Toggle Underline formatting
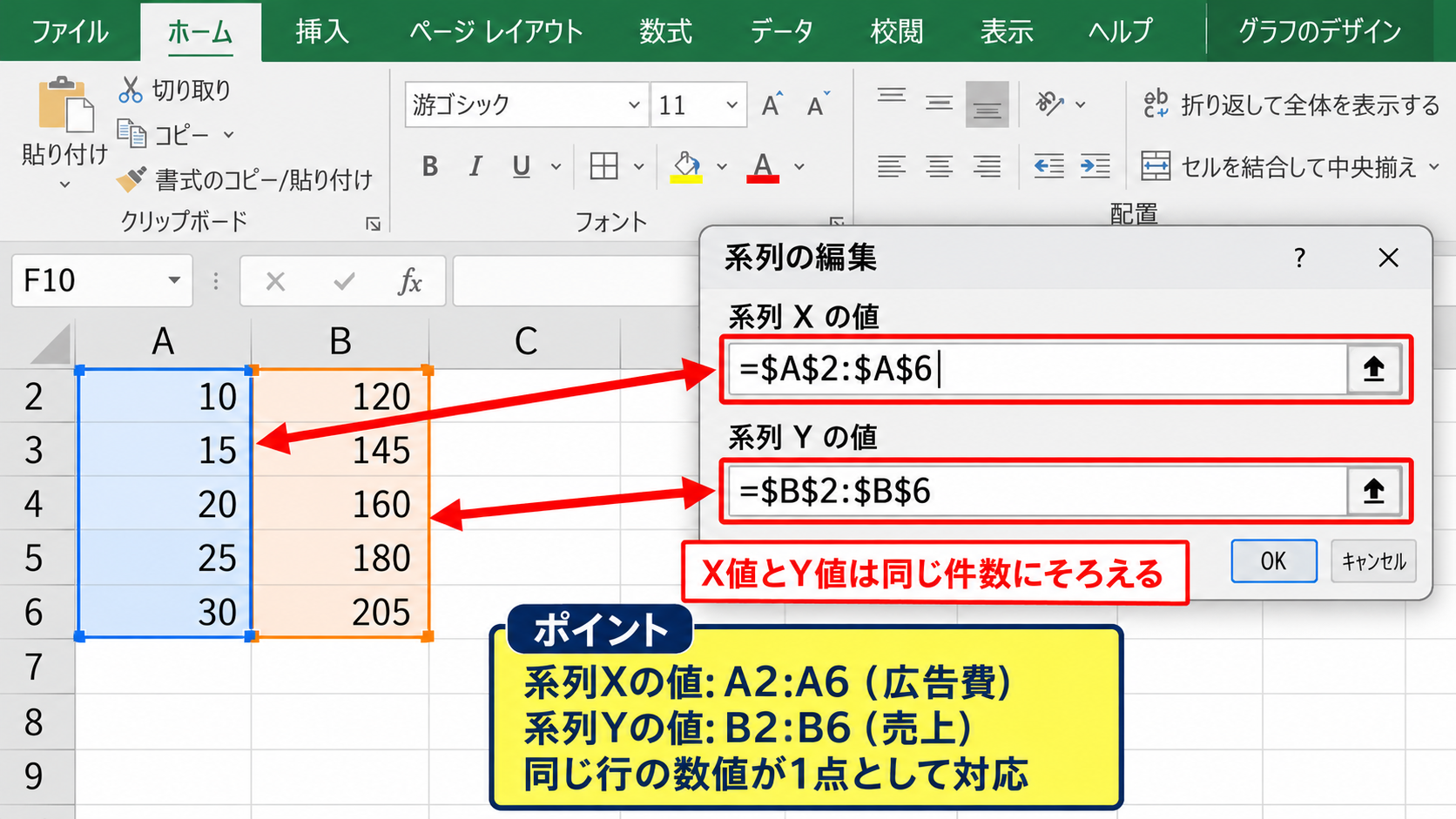This screenshot has width=1456, height=819. coord(521,166)
